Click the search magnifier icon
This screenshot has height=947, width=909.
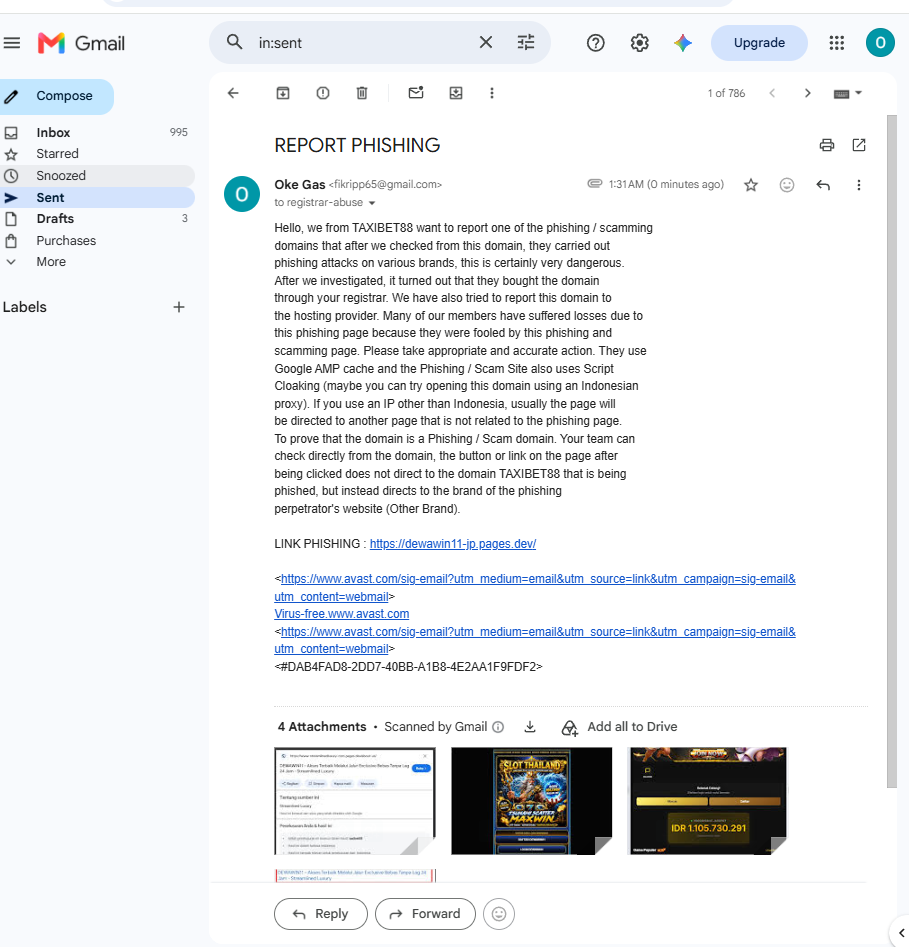click(234, 42)
